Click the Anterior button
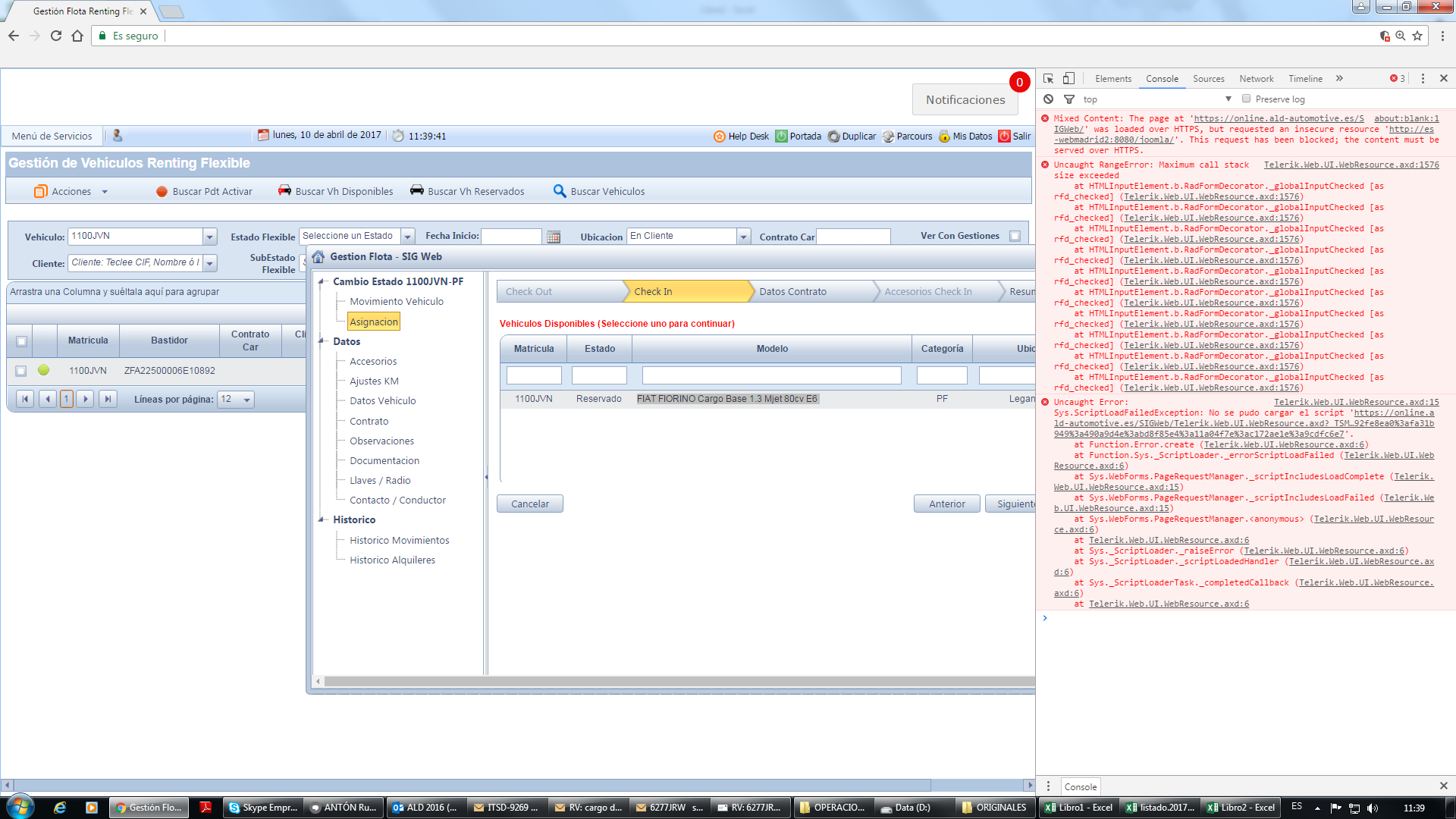This screenshot has height=819, width=1456. (946, 504)
